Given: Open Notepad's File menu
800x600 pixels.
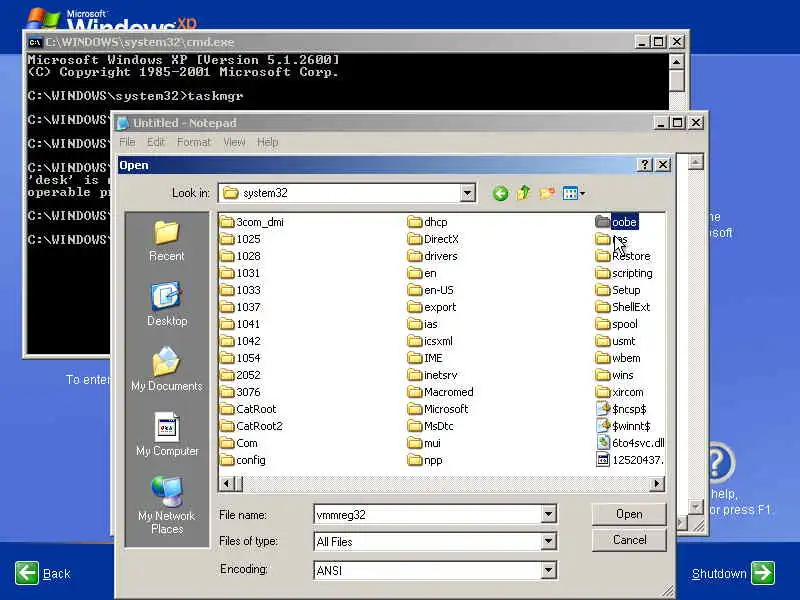Looking at the screenshot, I should pos(127,142).
